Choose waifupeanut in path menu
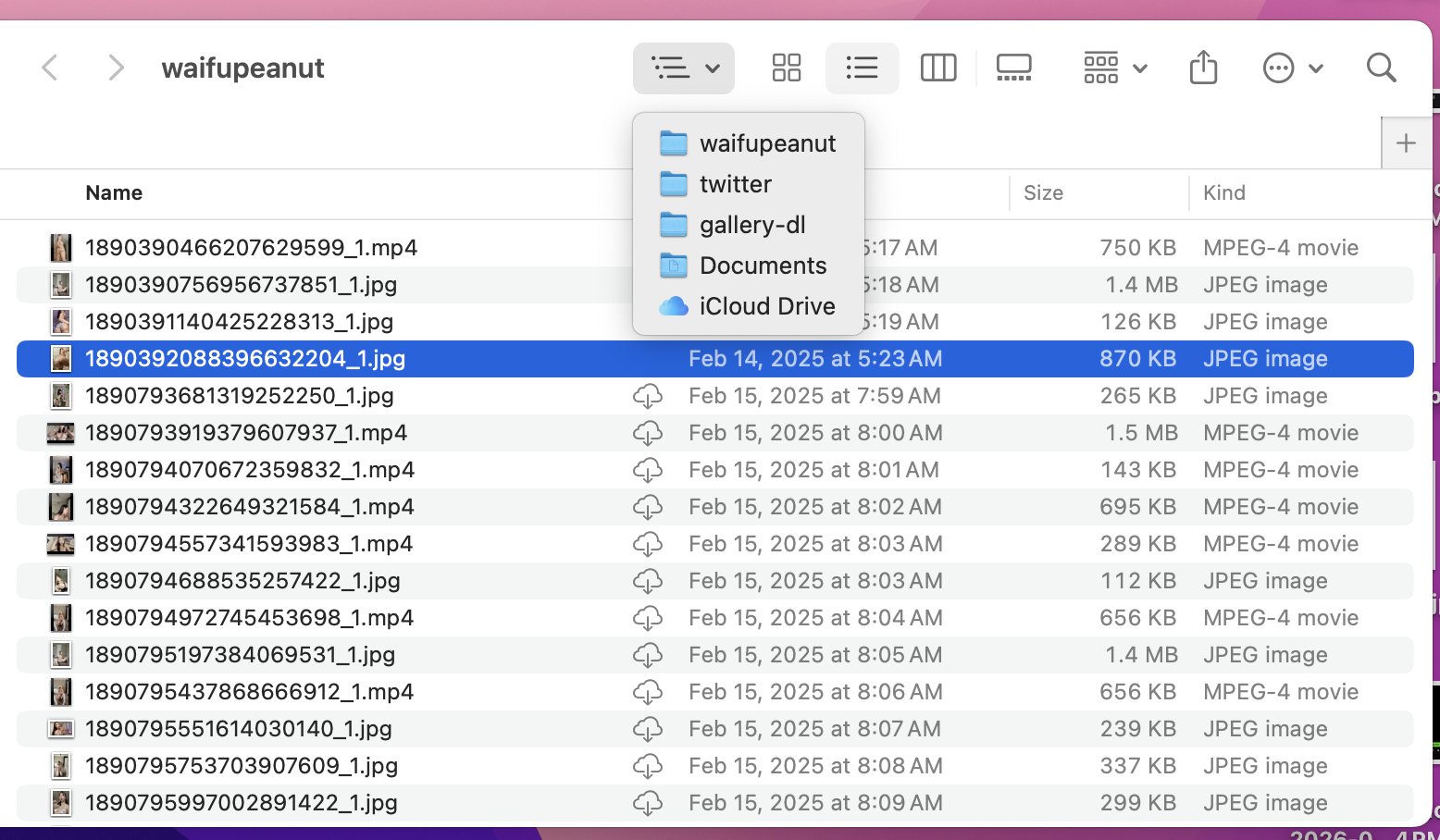1440x840 pixels. [748, 143]
